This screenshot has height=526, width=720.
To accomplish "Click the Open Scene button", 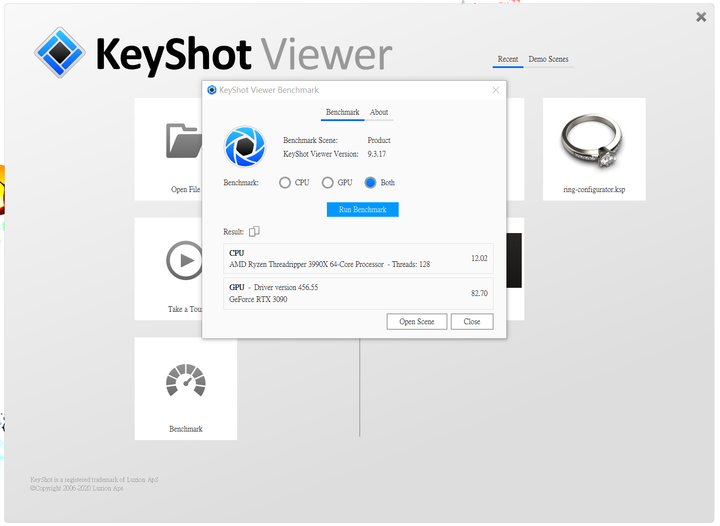I will click(416, 321).
